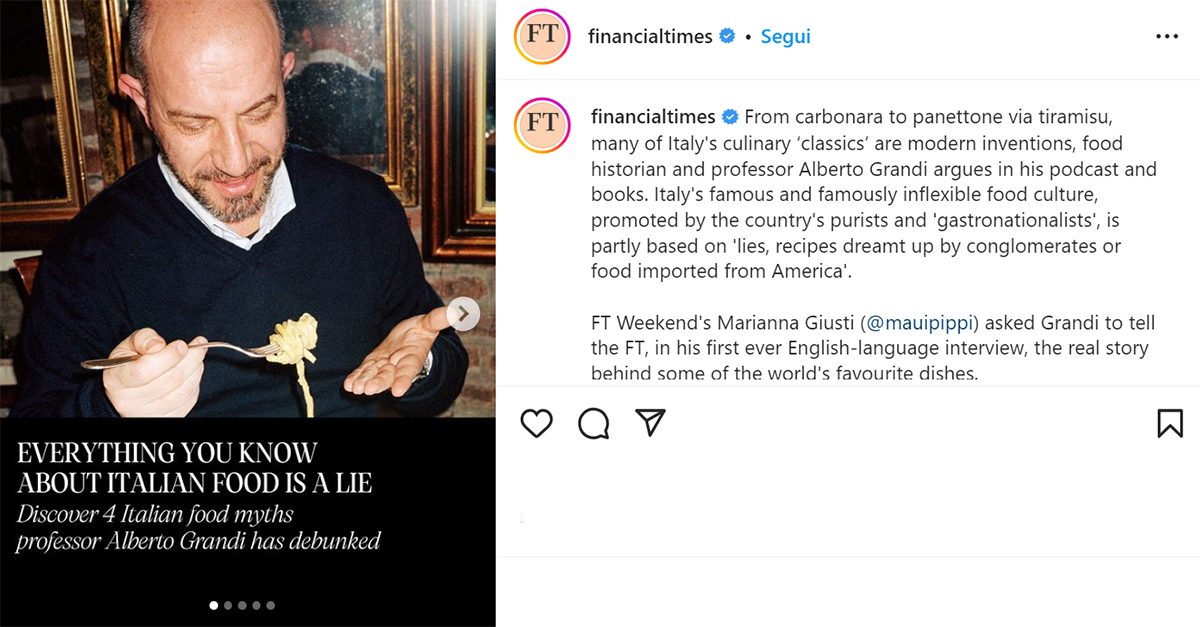The width and height of the screenshot is (1200, 627).
Task: Click the FT profile avatar in header
Action: point(542,37)
